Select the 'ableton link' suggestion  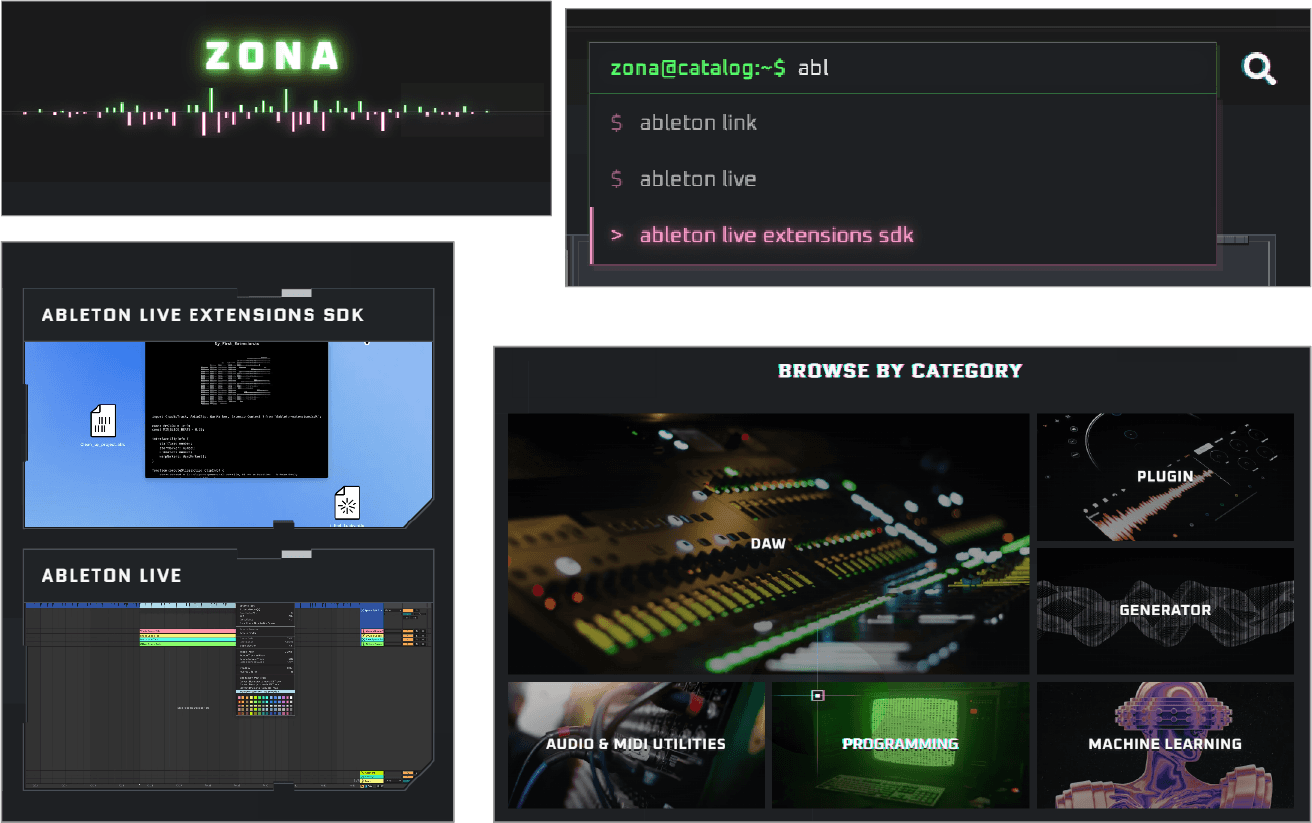point(902,123)
